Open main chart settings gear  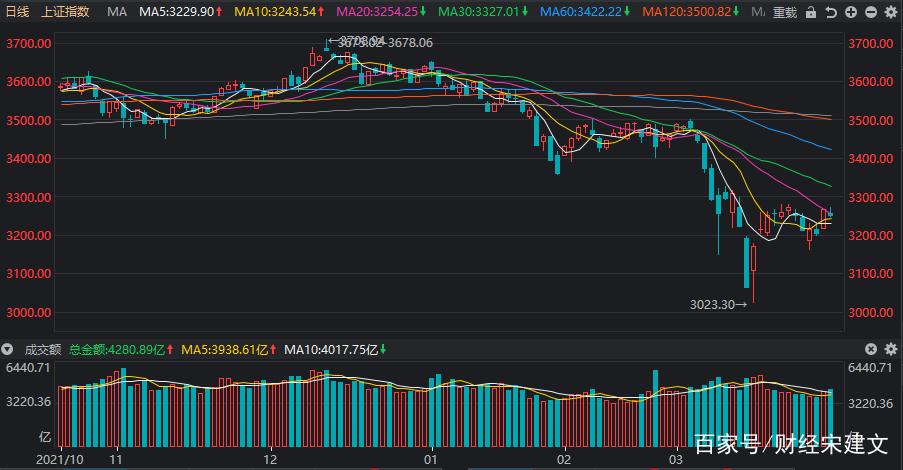coord(888,12)
